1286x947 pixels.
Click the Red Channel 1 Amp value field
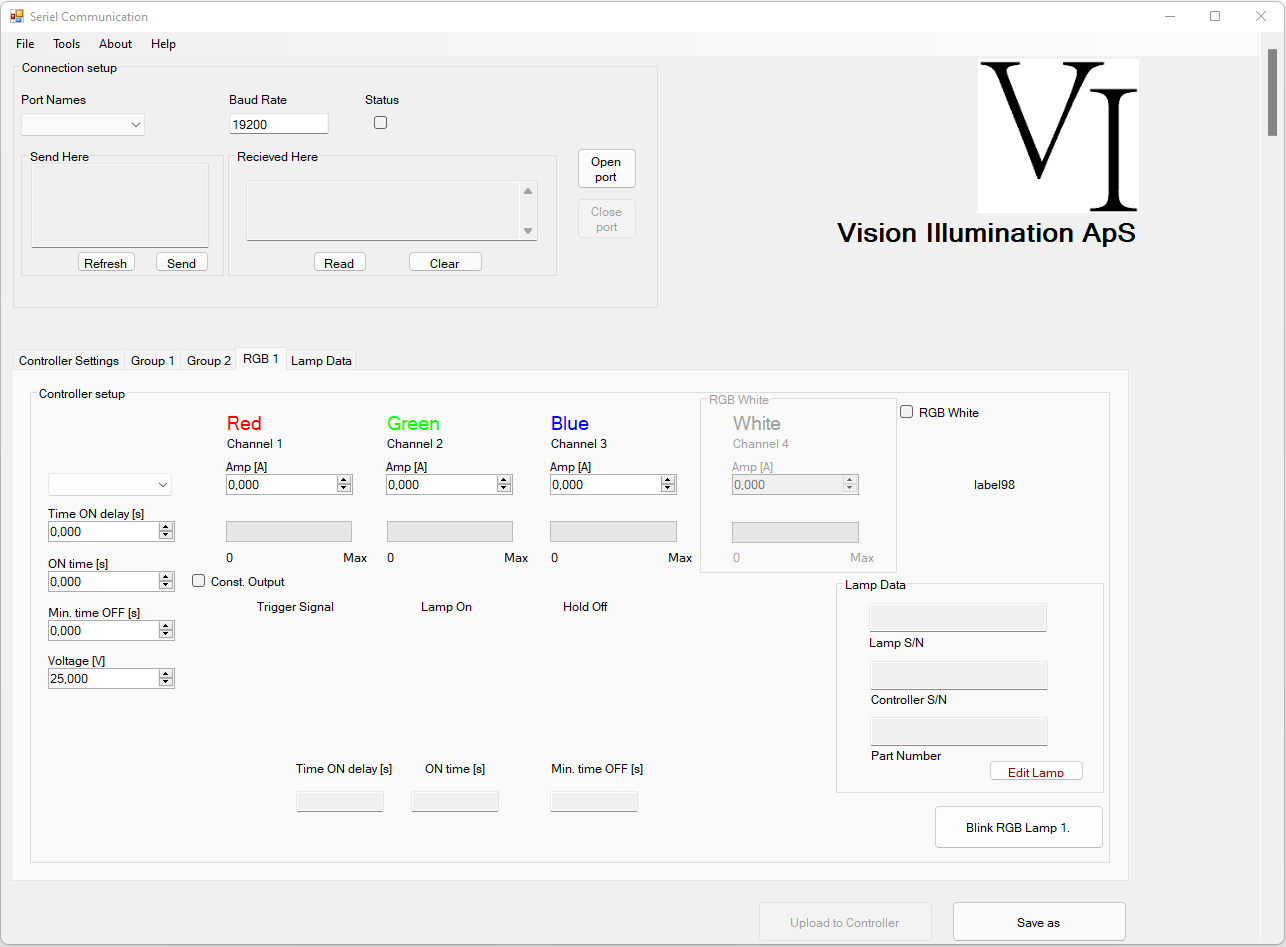click(281, 484)
